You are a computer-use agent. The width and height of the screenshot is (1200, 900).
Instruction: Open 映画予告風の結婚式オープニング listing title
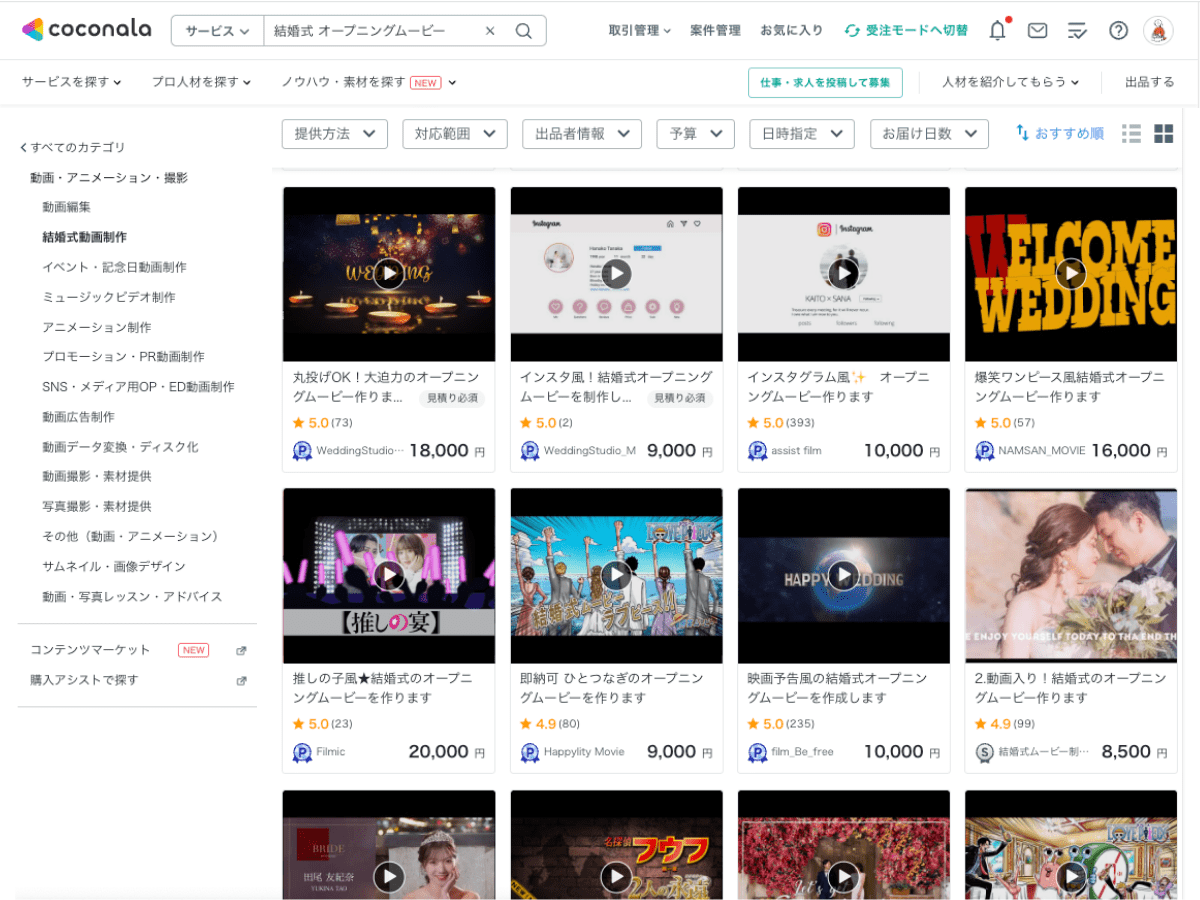837,688
